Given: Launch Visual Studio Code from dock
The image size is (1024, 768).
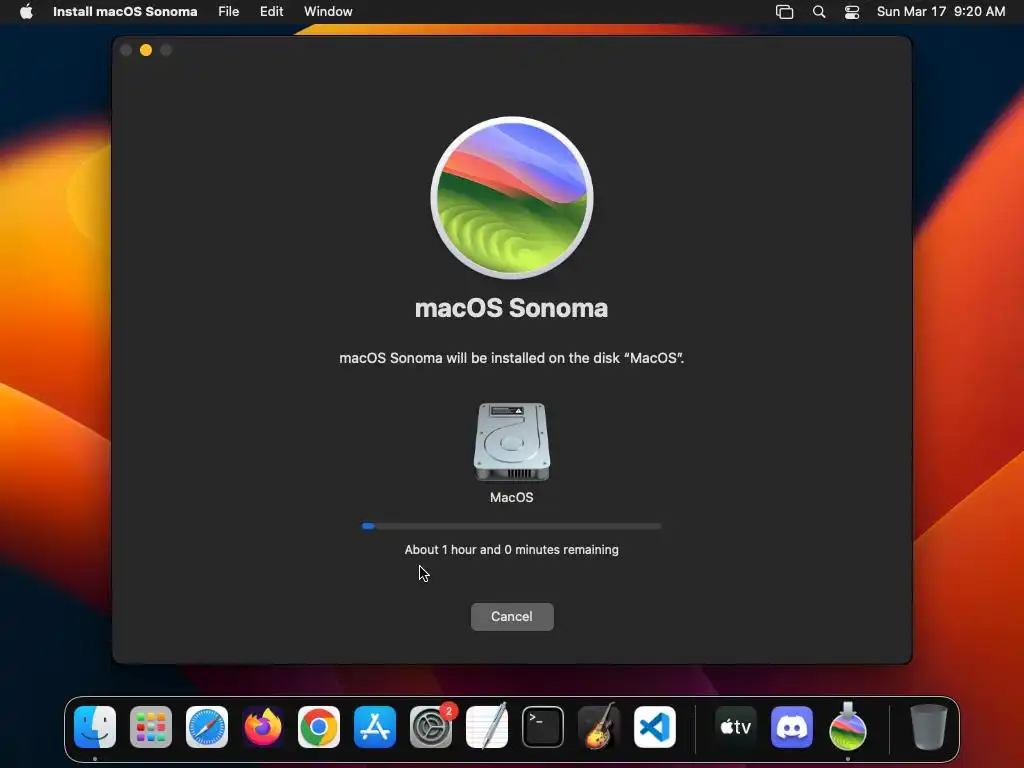Looking at the screenshot, I should click(x=655, y=727).
